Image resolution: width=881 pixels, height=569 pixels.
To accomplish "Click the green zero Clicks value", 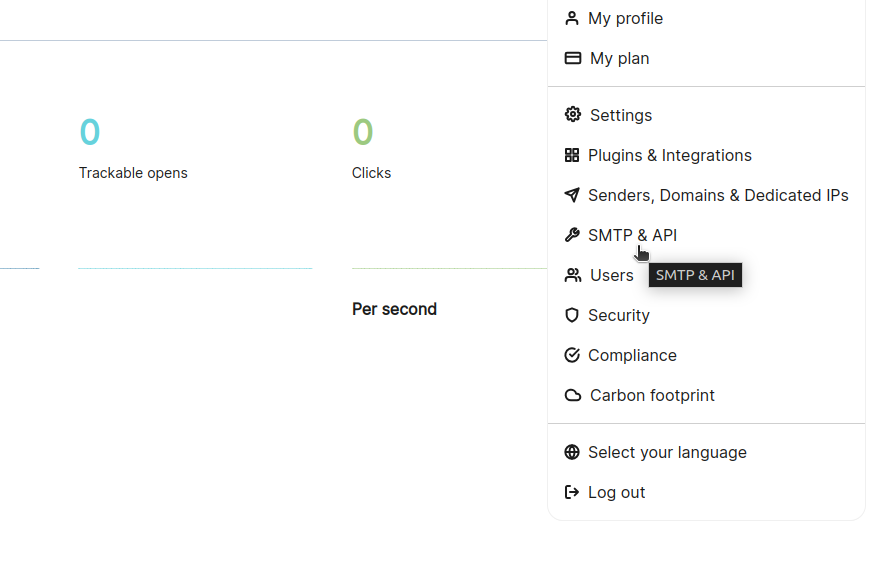I will pos(362,132).
